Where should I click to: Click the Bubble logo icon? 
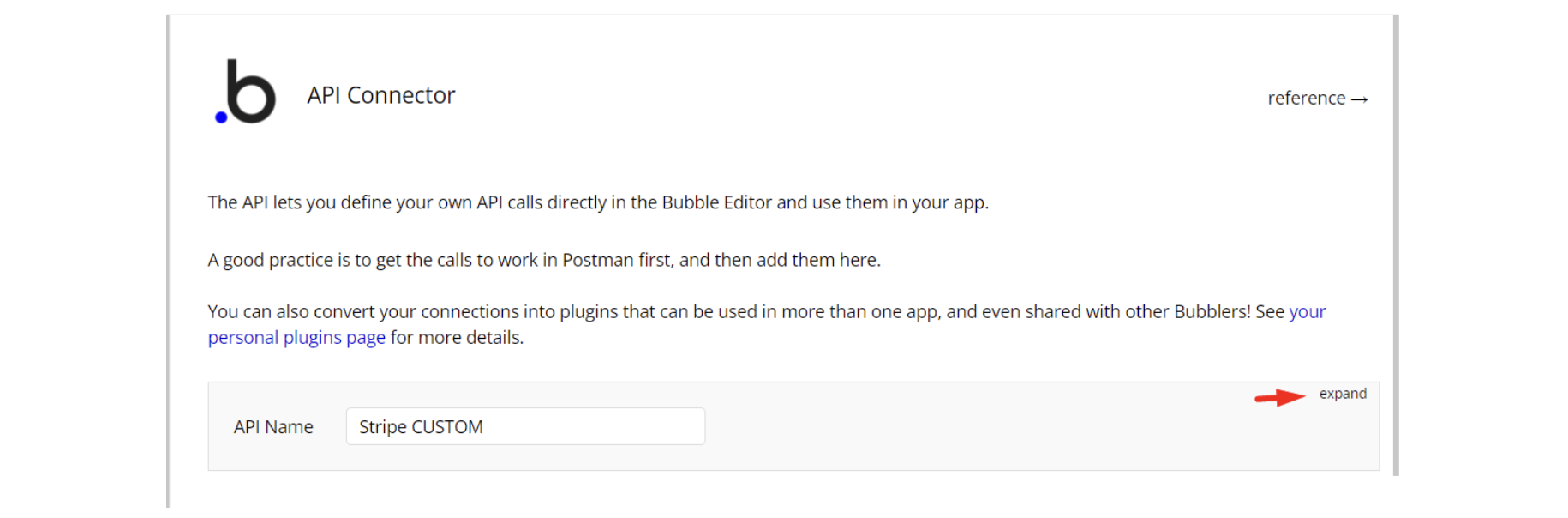coord(247,92)
